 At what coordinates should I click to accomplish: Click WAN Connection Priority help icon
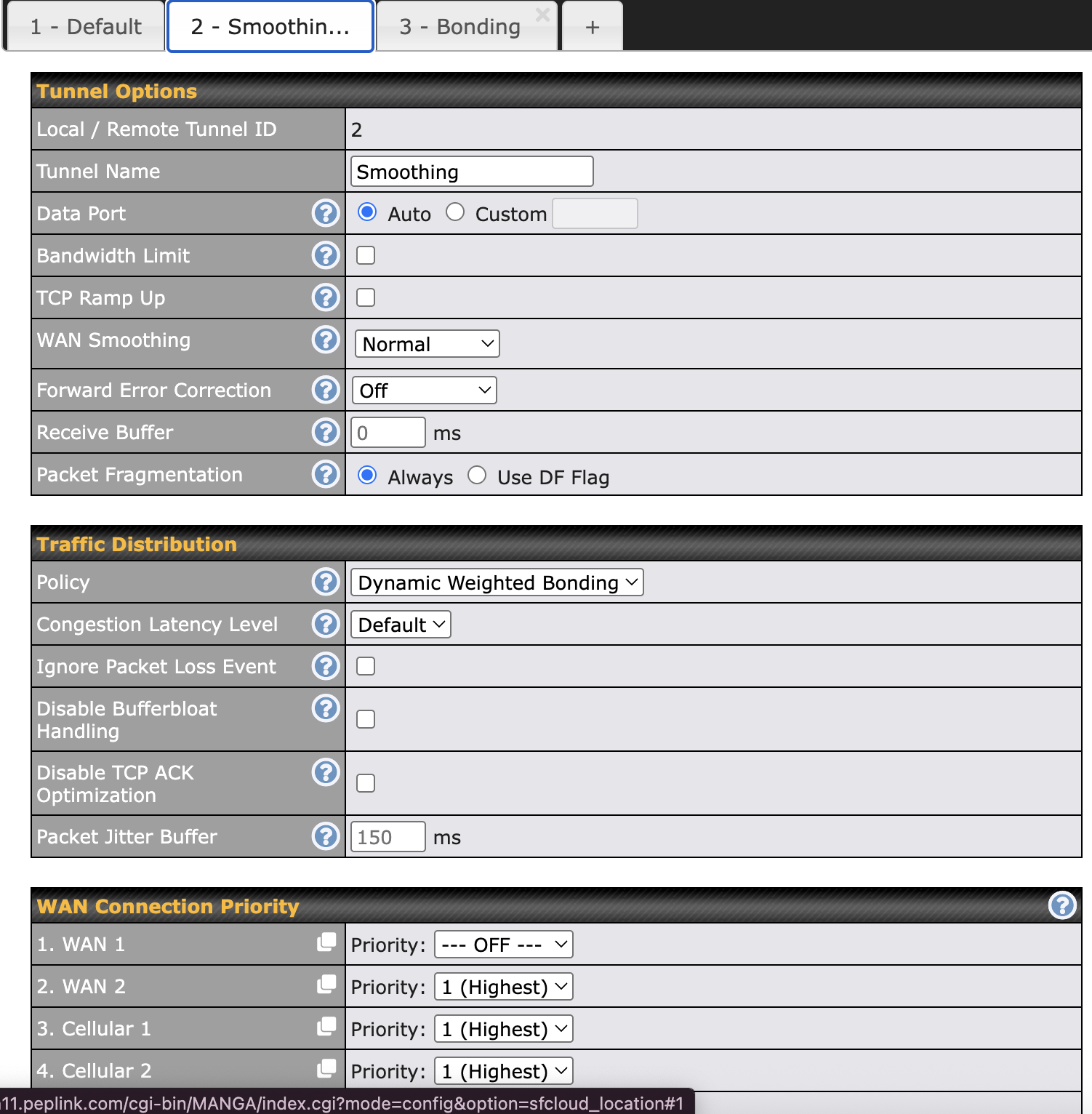pyautogui.click(x=1062, y=905)
